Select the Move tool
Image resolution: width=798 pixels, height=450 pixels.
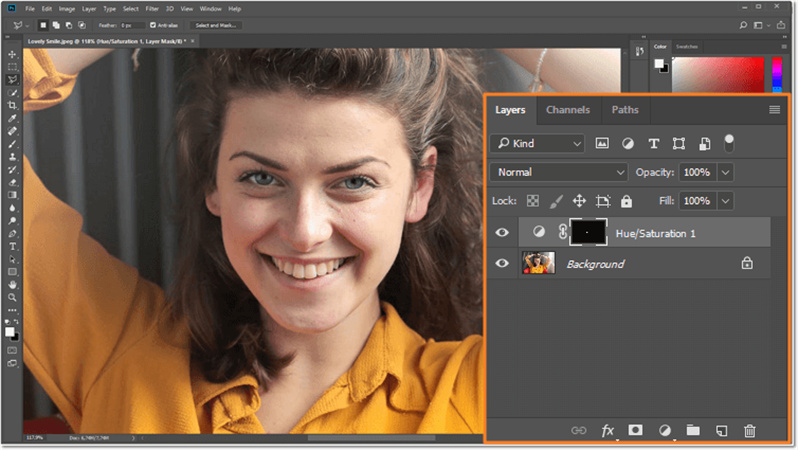pyautogui.click(x=12, y=54)
